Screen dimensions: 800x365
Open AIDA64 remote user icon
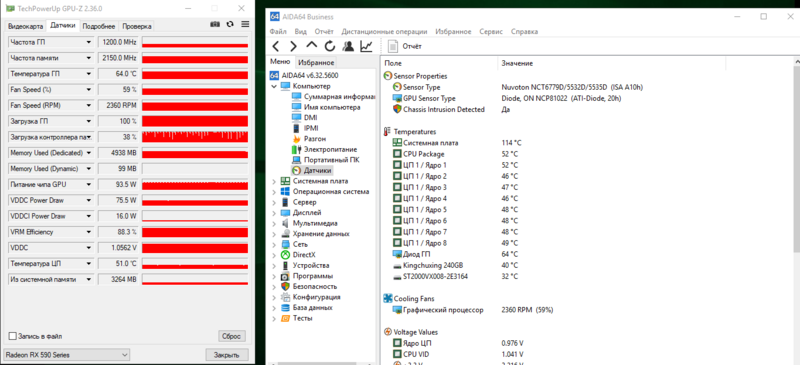348,46
